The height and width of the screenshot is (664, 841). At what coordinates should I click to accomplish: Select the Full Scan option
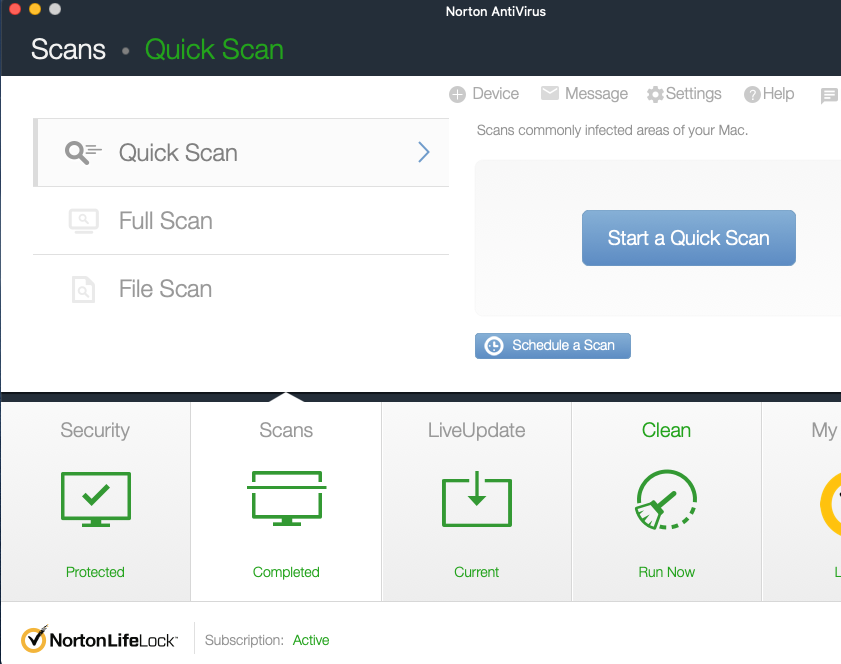click(241, 221)
